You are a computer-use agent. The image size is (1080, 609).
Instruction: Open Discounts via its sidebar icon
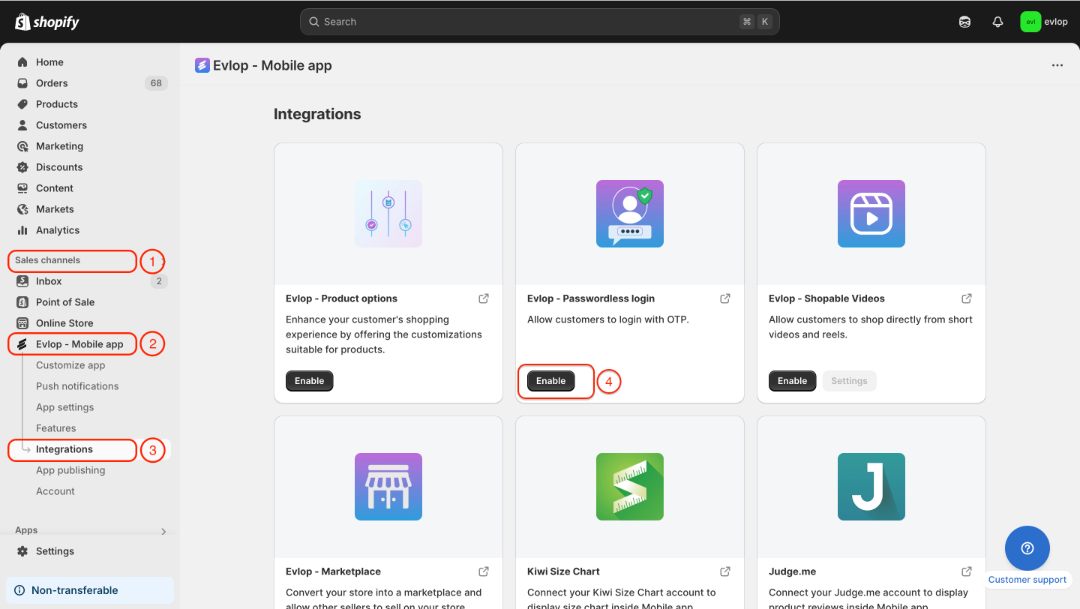23,167
